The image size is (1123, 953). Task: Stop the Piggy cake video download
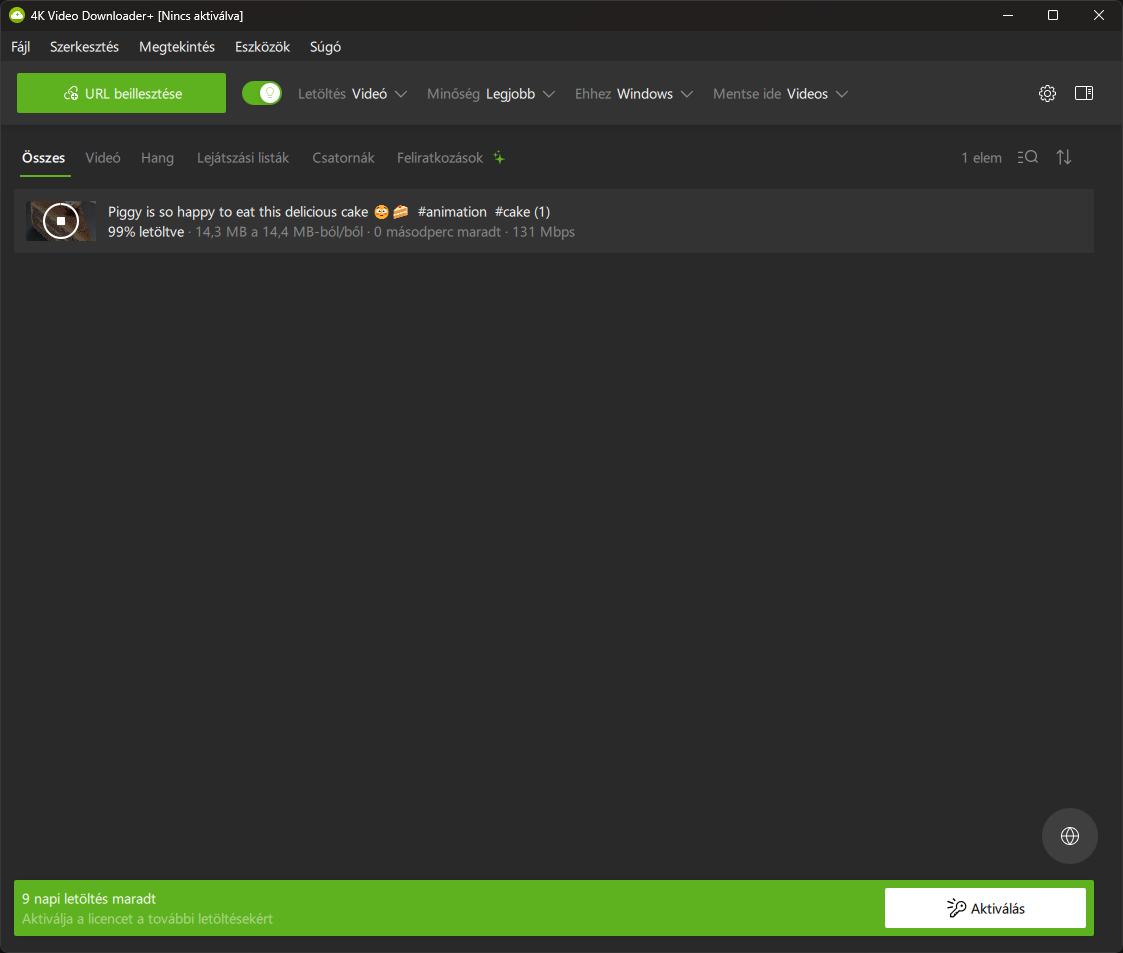[x=61, y=221]
